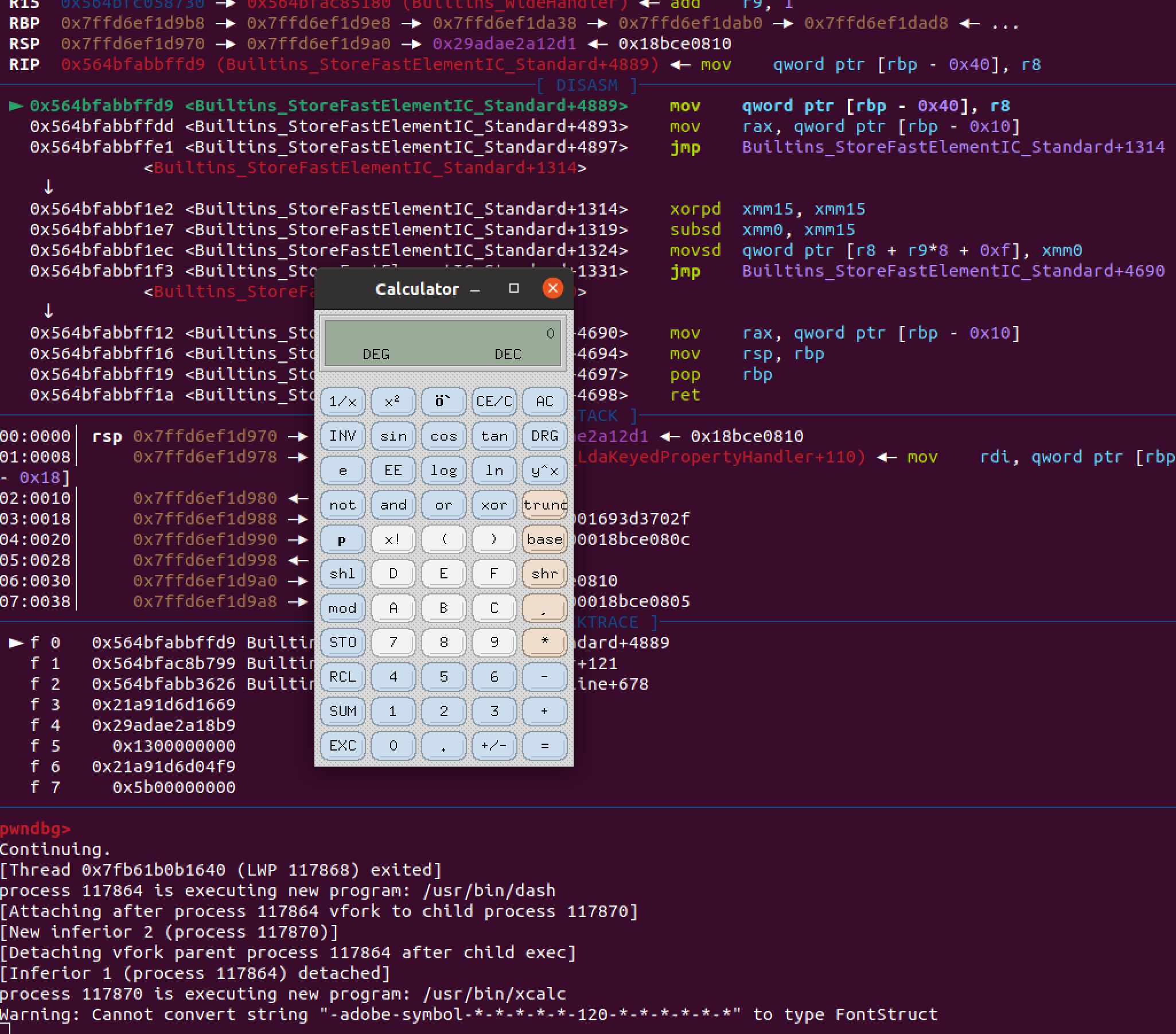Viewport: 1176px width, 1034px height.
Task: Click the left parenthesis key
Action: click(443, 539)
